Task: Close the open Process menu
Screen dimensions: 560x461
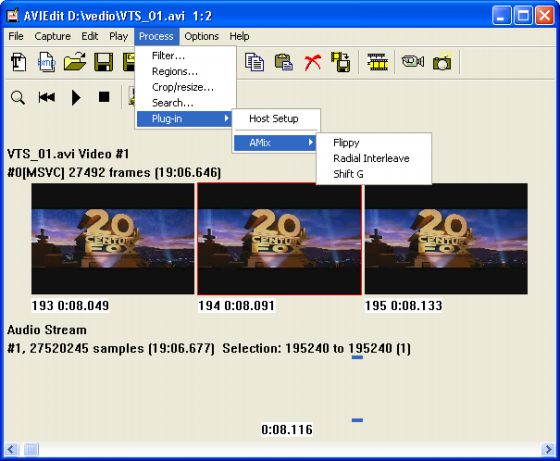Action: [x=156, y=36]
